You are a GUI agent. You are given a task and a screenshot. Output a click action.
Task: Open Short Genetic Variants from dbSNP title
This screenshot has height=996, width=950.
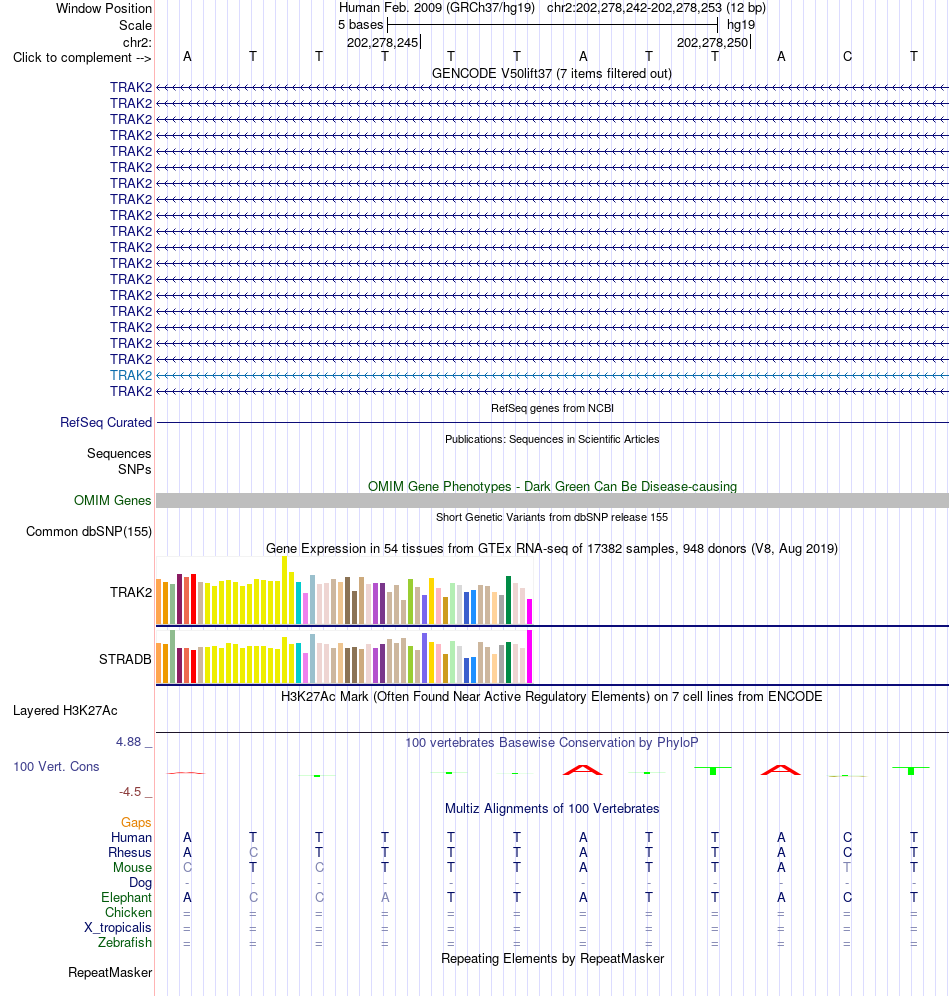[x=552, y=518]
